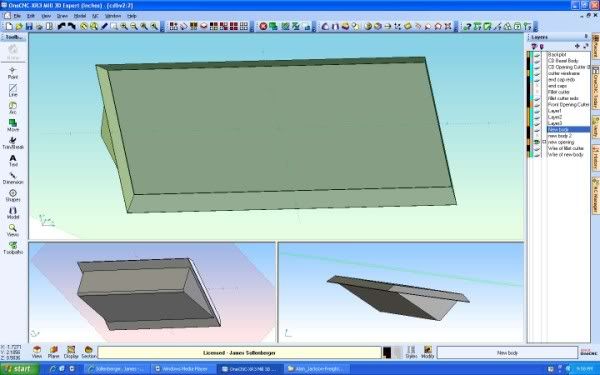Select the Line drawing tool

[13, 90]
